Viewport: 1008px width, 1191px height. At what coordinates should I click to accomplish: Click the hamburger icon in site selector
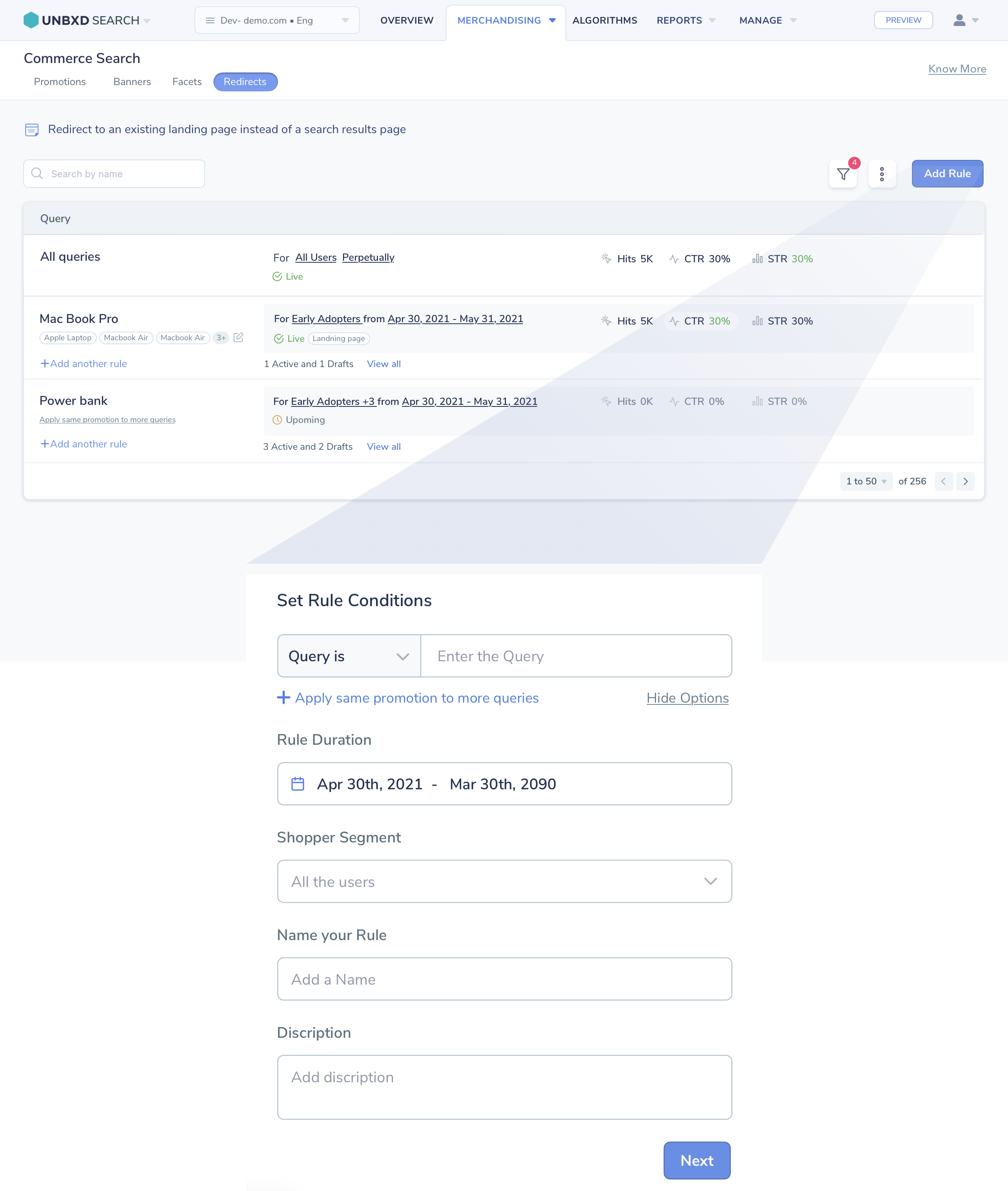click(210, 20)
